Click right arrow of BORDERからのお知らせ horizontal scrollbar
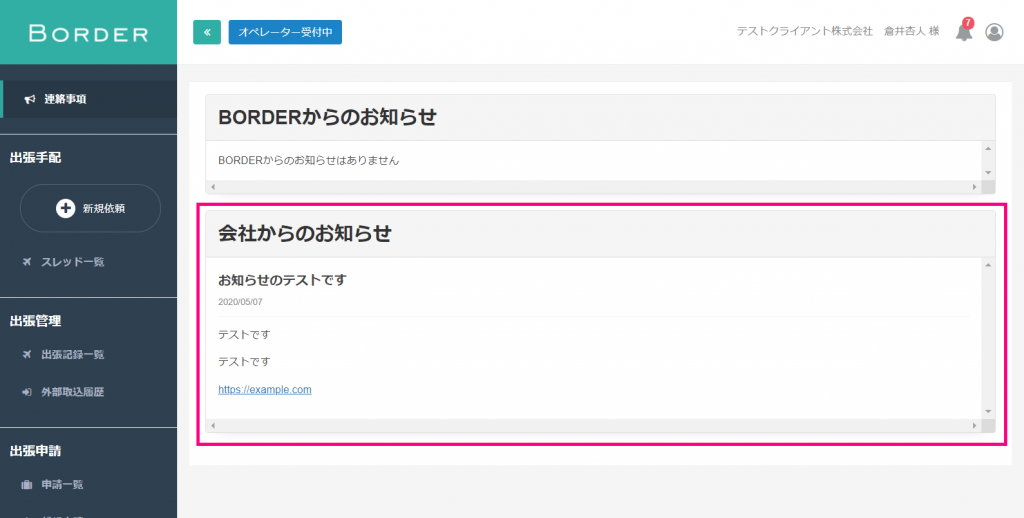This screenshot has width=1024, height=518. coord(974,187)
